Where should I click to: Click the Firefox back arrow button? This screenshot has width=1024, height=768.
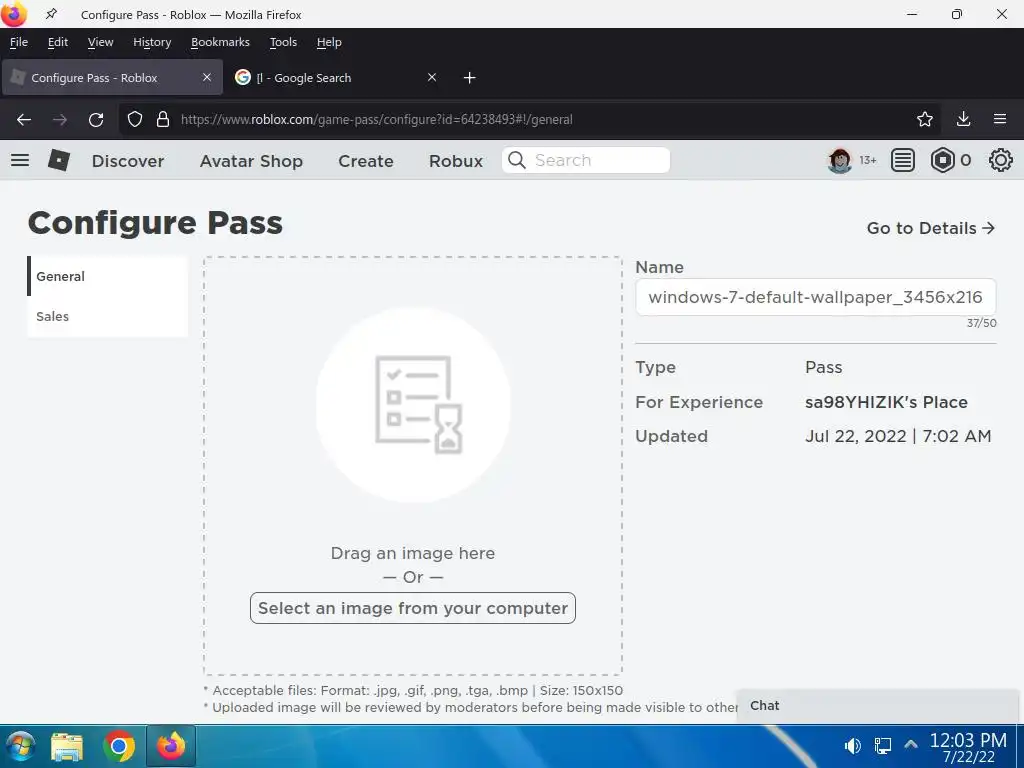(x=24, y=120)
